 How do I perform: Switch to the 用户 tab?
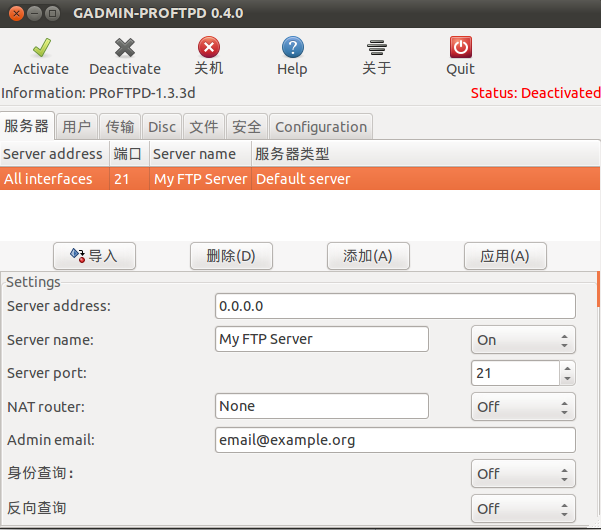coord(77,127)
